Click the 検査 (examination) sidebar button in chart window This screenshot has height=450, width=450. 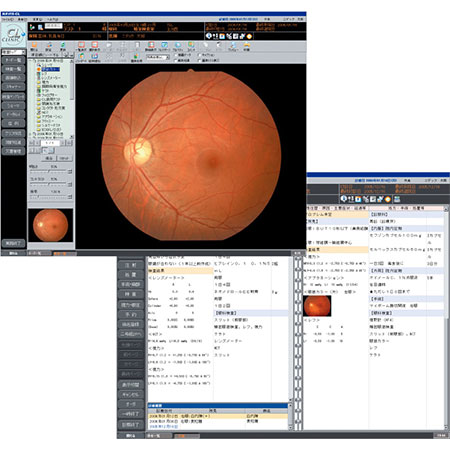[130, 295]
